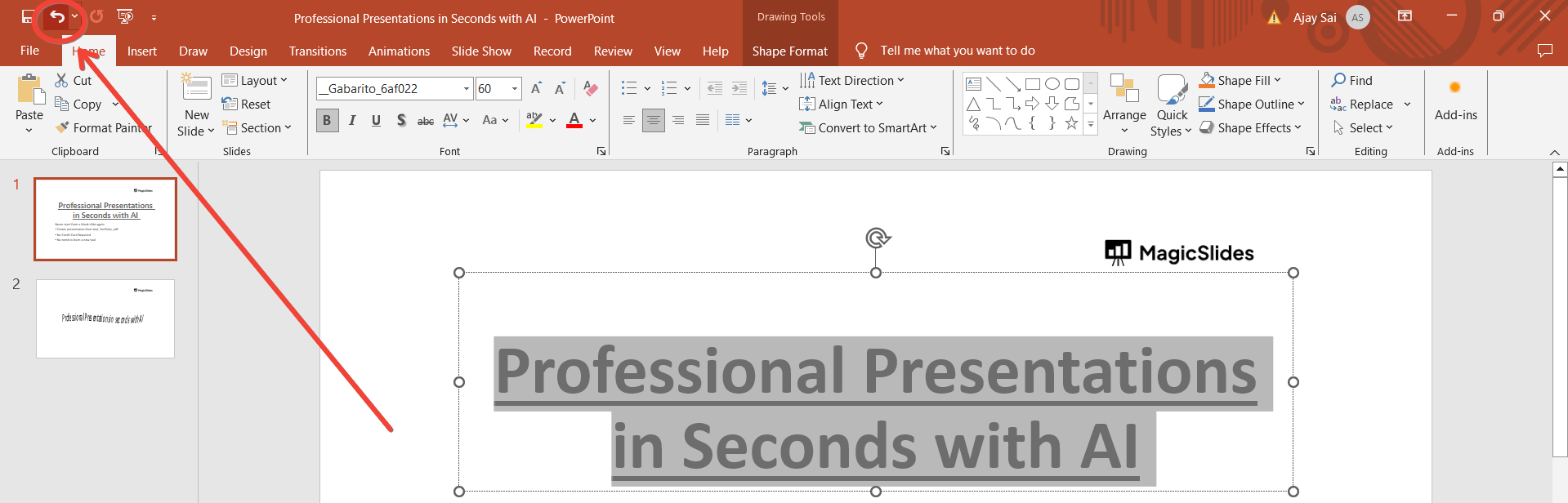Image resolution: width=1568 pixels, height=503 pixels.
Task: Apply yellow text highlight color
Action: click(x=534, y=120)
